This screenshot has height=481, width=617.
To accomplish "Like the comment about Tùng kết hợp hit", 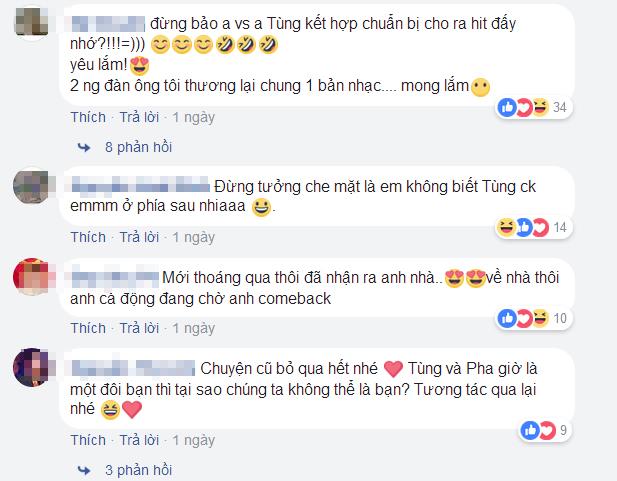I will [88, 117].
